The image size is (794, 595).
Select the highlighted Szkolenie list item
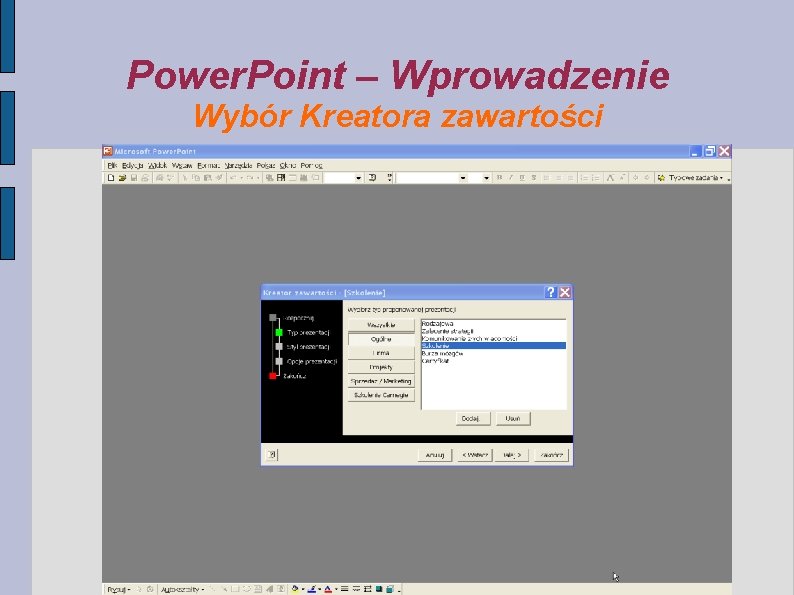[494, 346]
